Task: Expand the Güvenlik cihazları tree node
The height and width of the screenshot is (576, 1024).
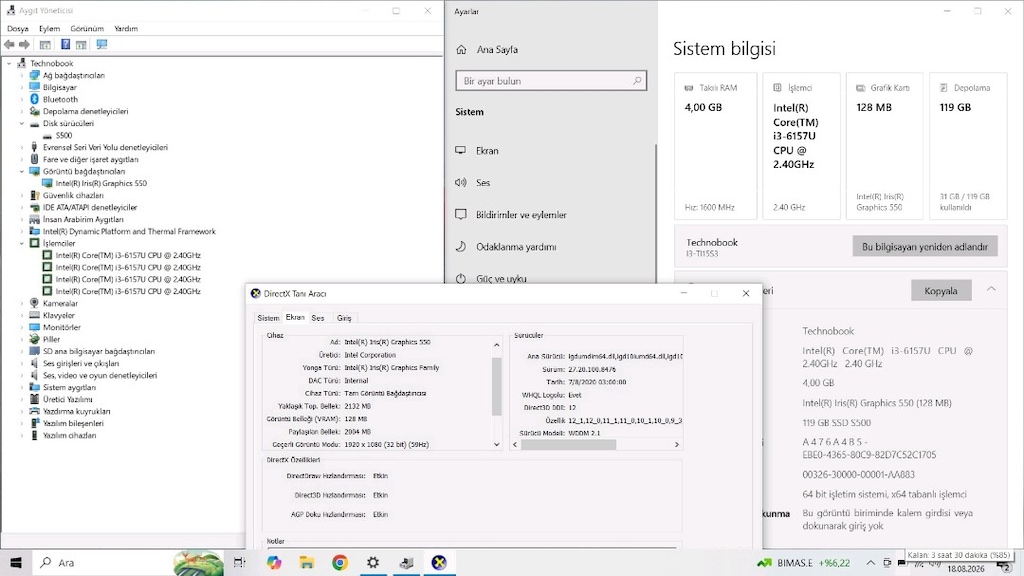Action: (x=22, y=195)
